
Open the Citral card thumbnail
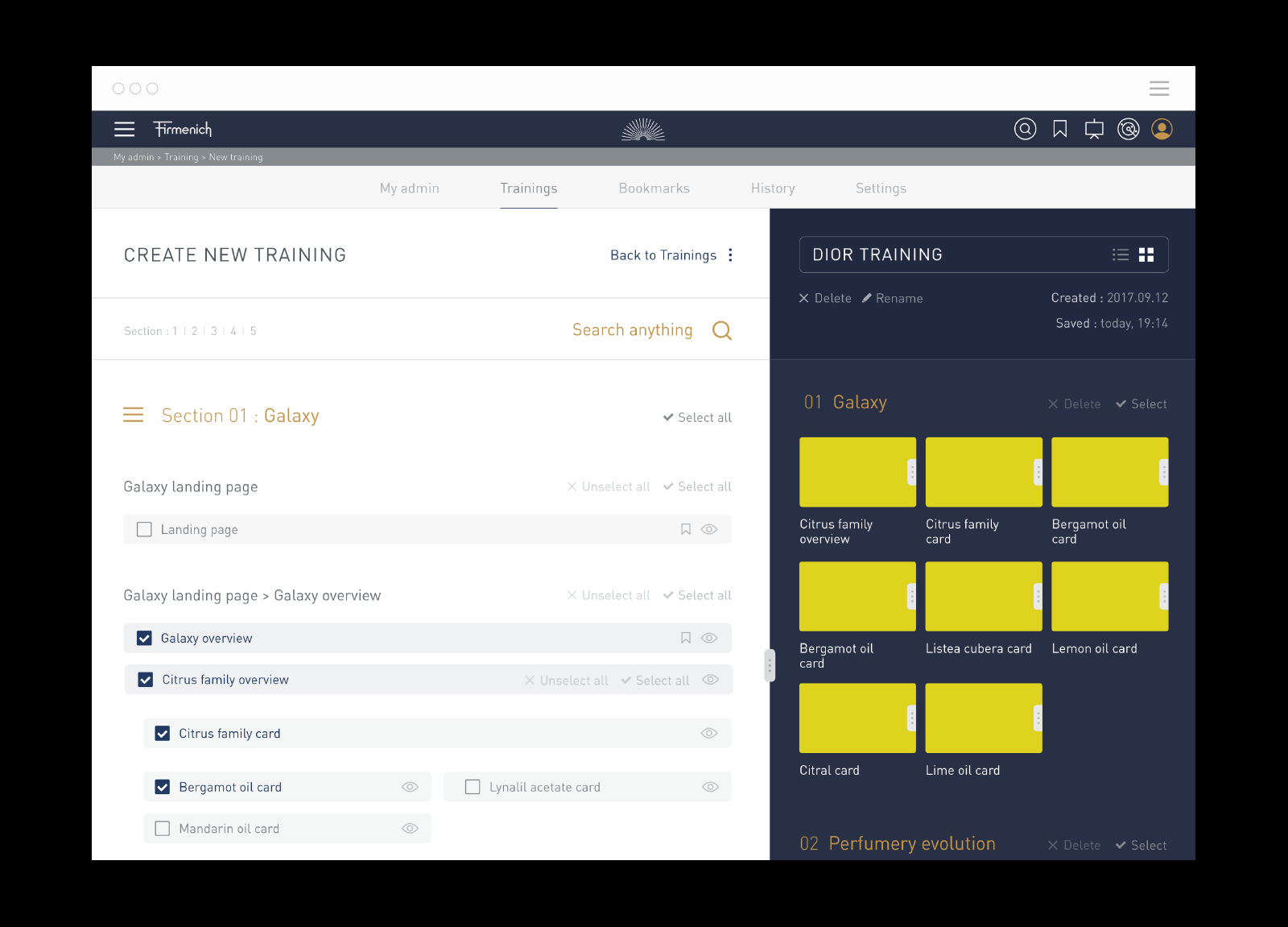coord(857,718)
